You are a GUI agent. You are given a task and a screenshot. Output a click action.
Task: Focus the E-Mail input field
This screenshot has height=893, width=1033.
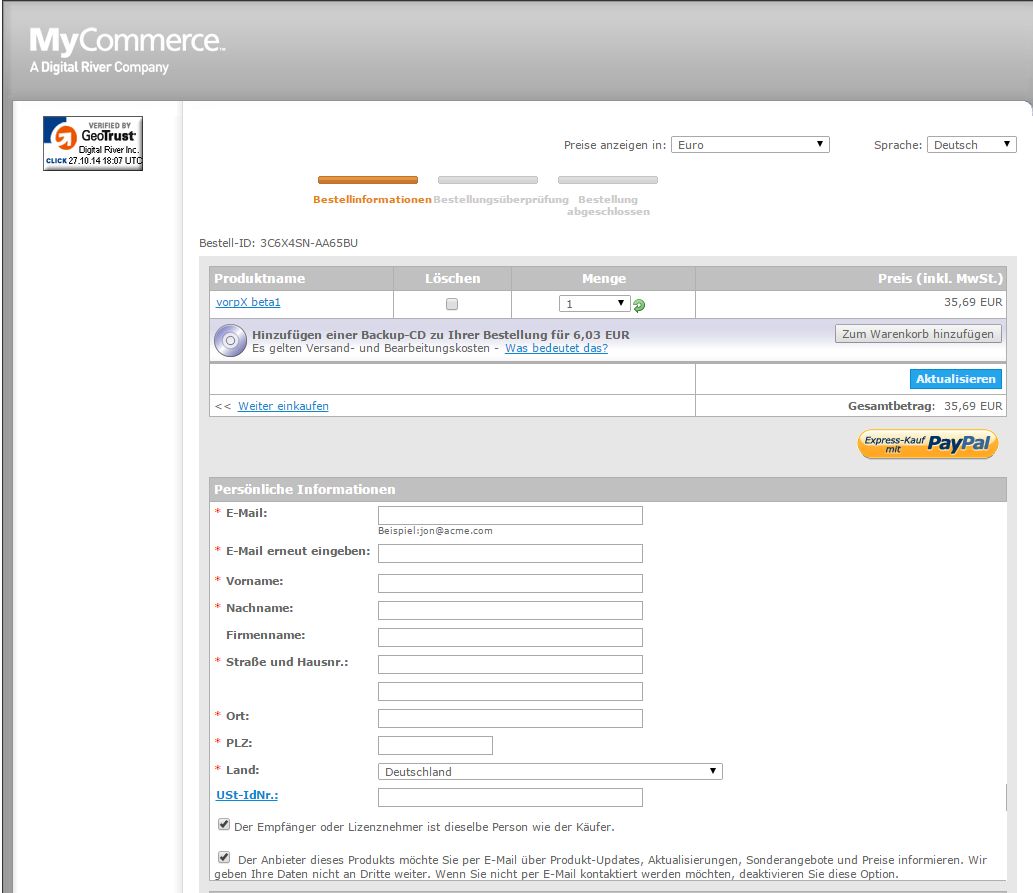[510, 515]
